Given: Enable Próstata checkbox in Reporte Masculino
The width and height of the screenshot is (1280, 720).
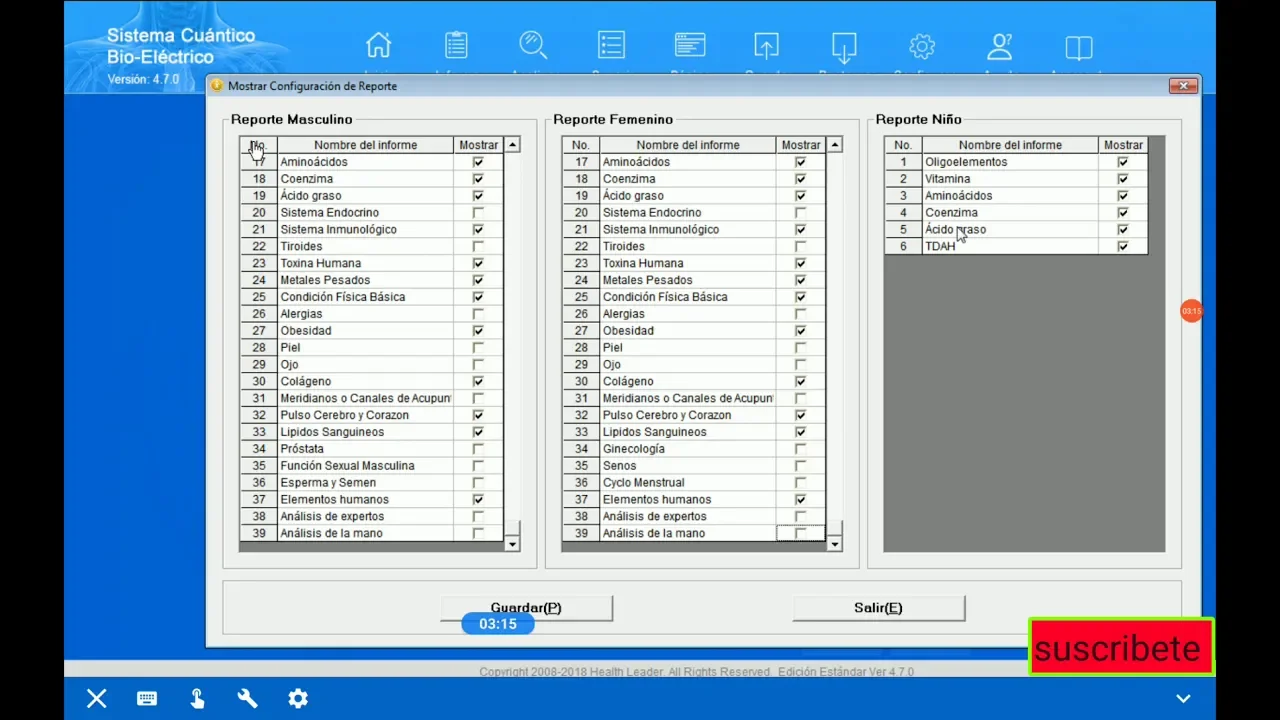Looking at the screenshot, I should pyautogui.click(x=478, y=449).
